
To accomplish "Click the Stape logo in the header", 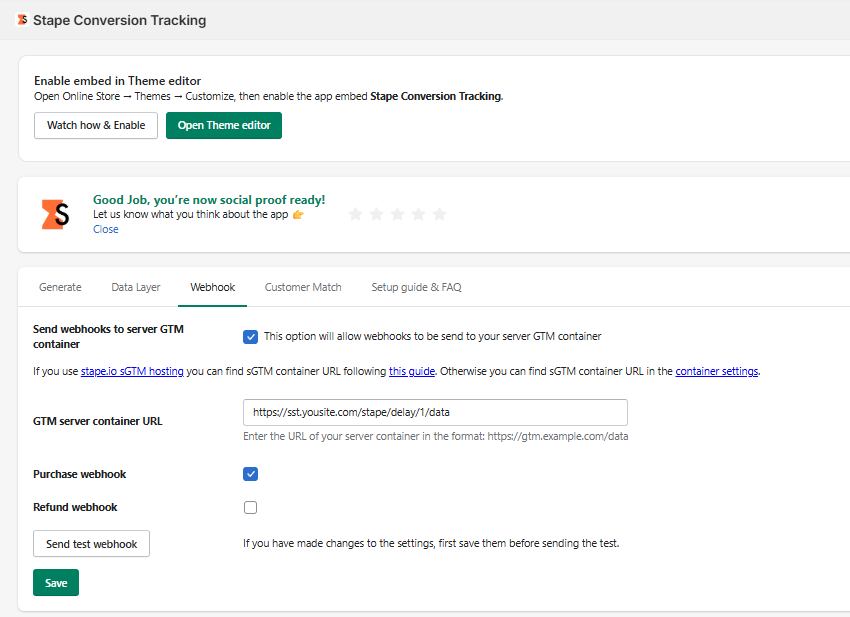I will tap(22, 20).
